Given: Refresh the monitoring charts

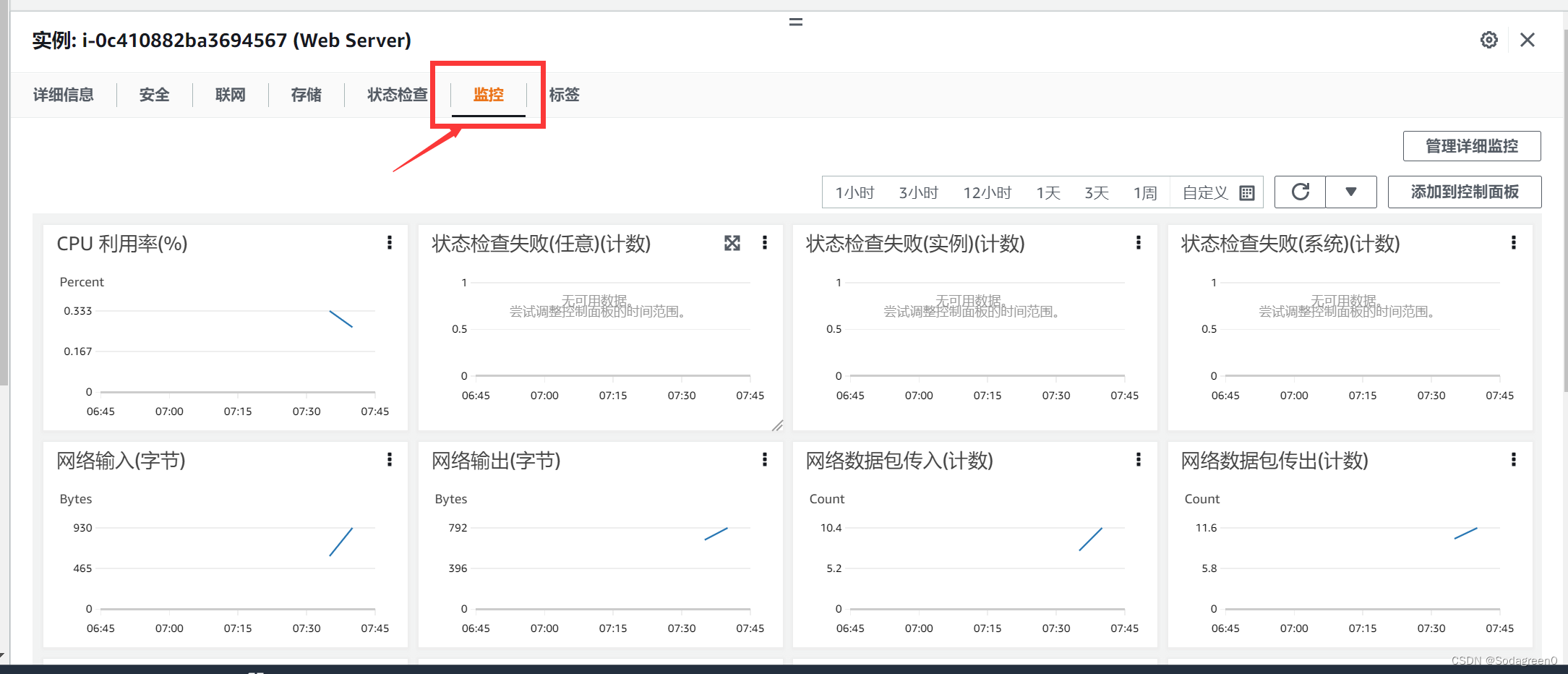Looking at the screenshot, I should (x=1299, y=192).
